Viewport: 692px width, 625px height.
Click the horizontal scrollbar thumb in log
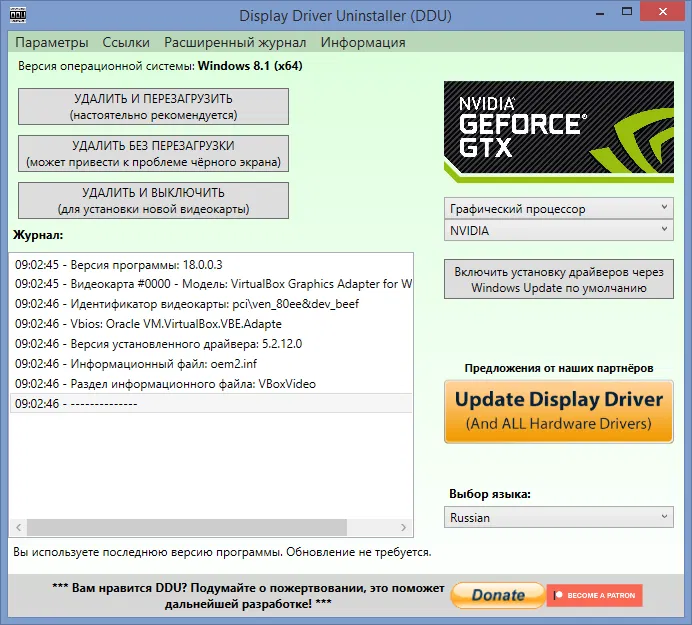coord(187,527)
